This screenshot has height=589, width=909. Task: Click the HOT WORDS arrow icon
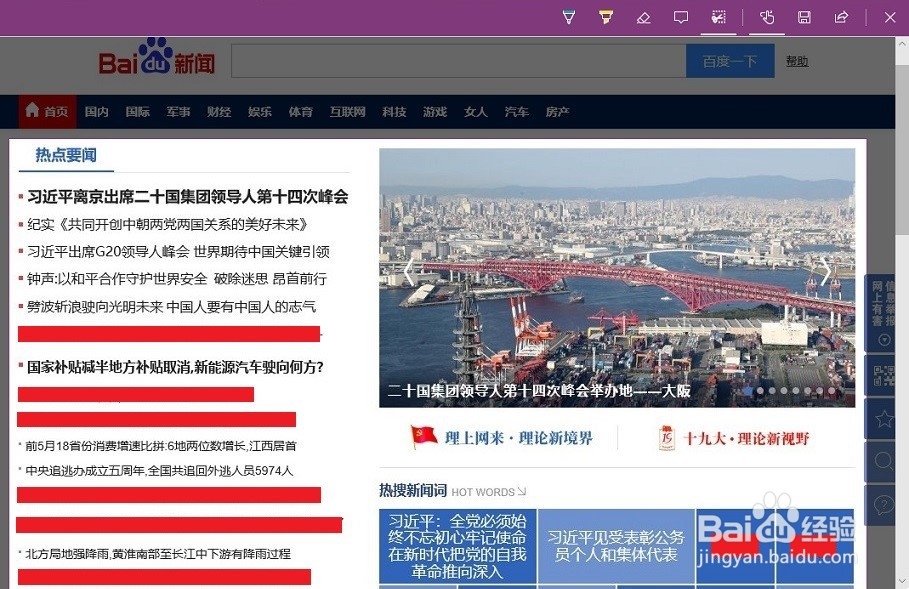coord(522,492)
